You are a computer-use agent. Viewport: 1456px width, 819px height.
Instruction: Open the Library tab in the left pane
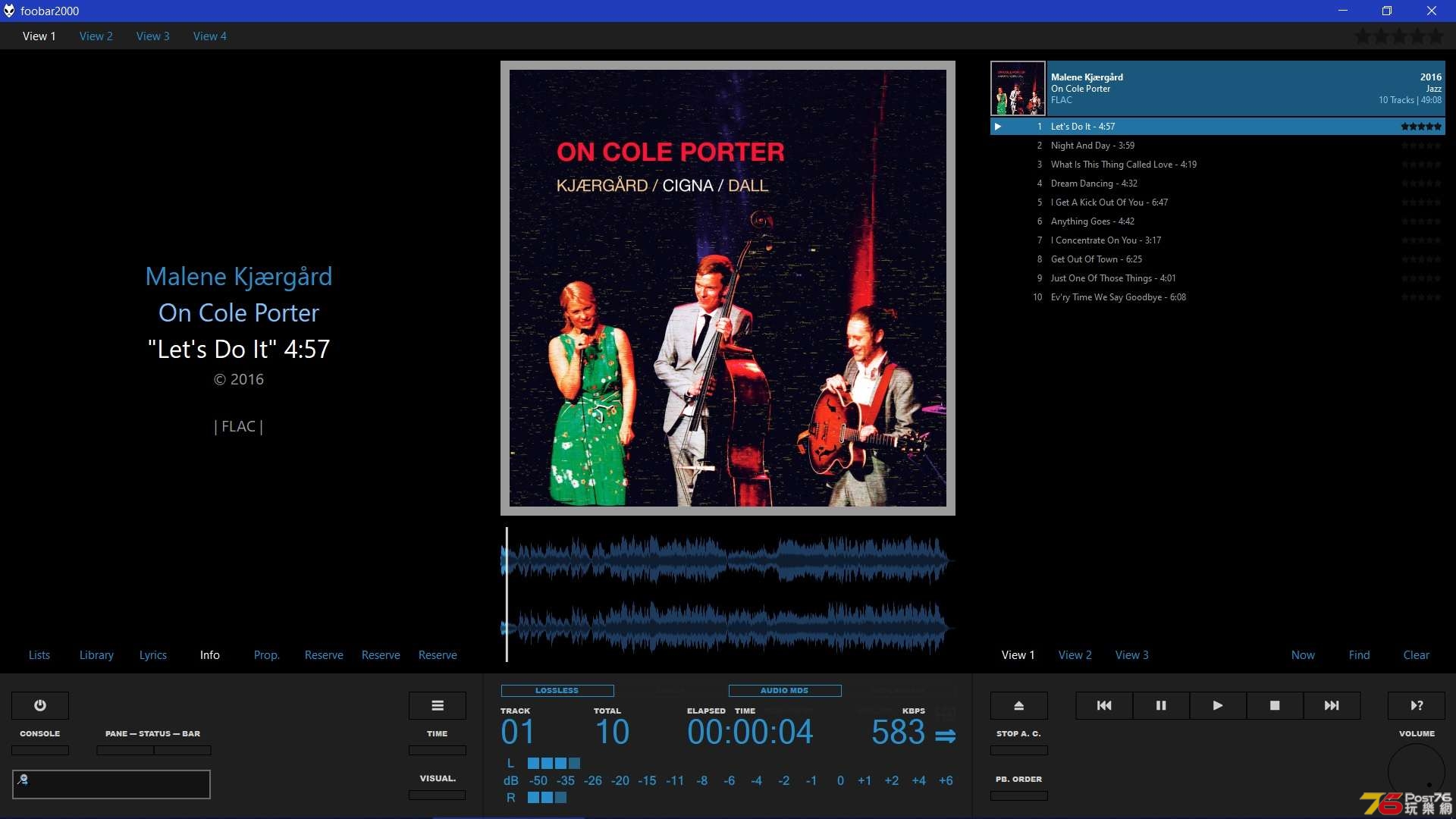click(96, 655)
